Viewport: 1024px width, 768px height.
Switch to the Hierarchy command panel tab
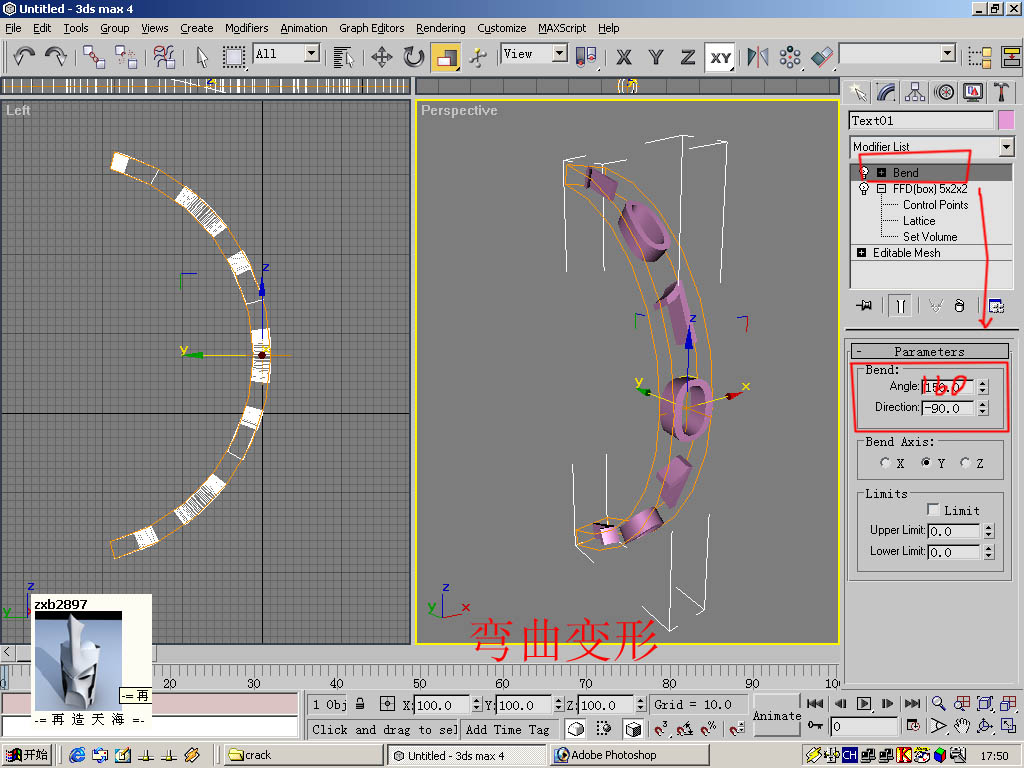(x=915, y=92)
